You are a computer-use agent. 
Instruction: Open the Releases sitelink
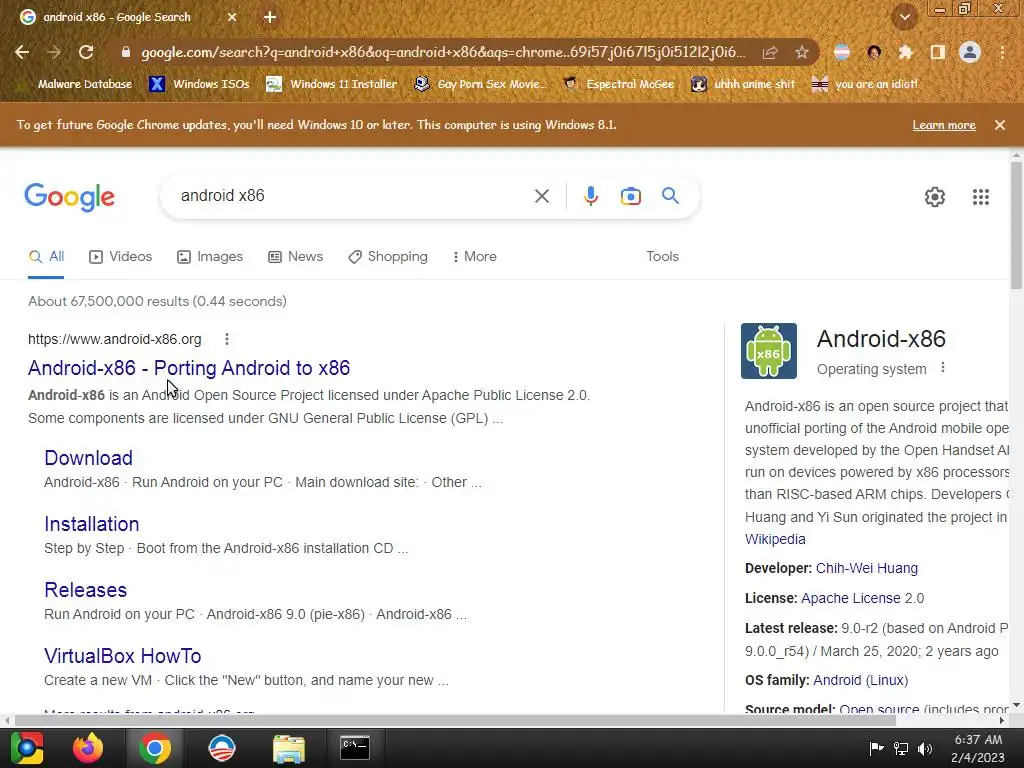tap(86, 590)
